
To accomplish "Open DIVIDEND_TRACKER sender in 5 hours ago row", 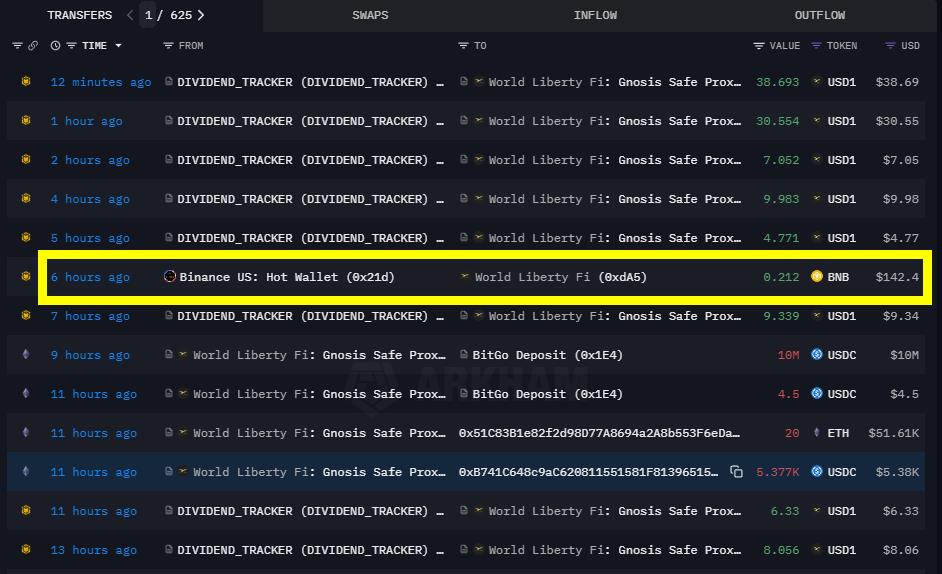I will (310, 238).
